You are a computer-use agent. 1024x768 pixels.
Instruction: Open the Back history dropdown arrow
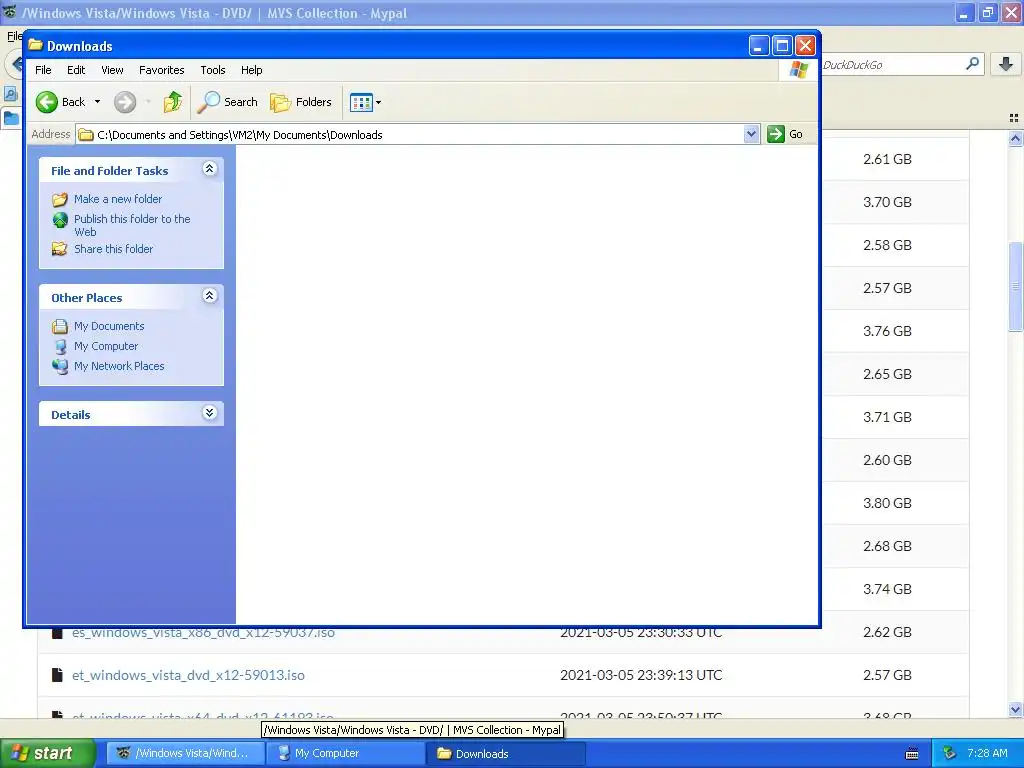click(x=97, y=102)
